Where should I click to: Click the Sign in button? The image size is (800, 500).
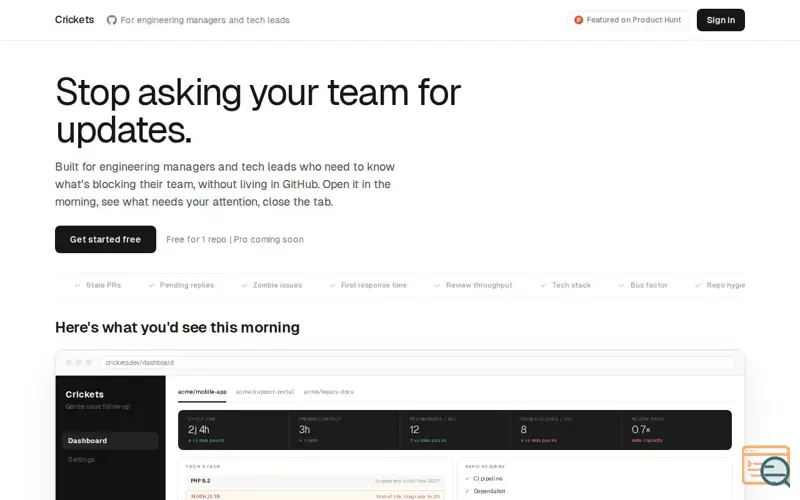coord(720,20)
